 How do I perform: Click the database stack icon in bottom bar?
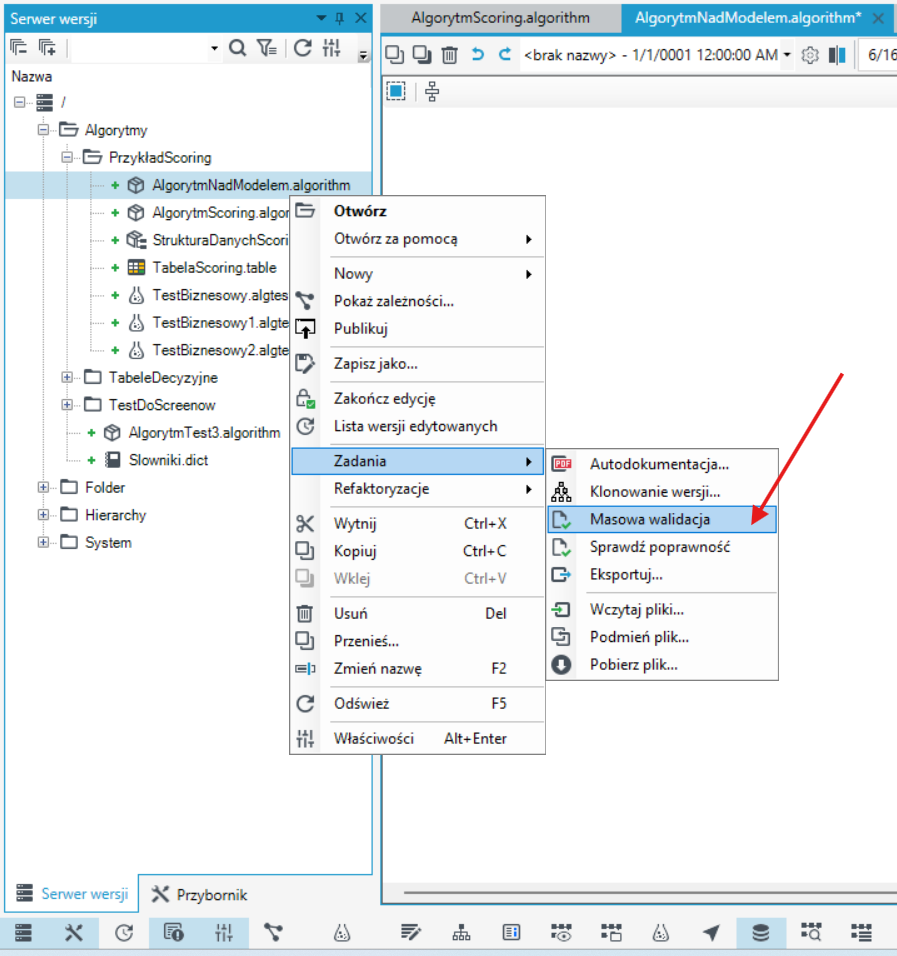point(760,932)
